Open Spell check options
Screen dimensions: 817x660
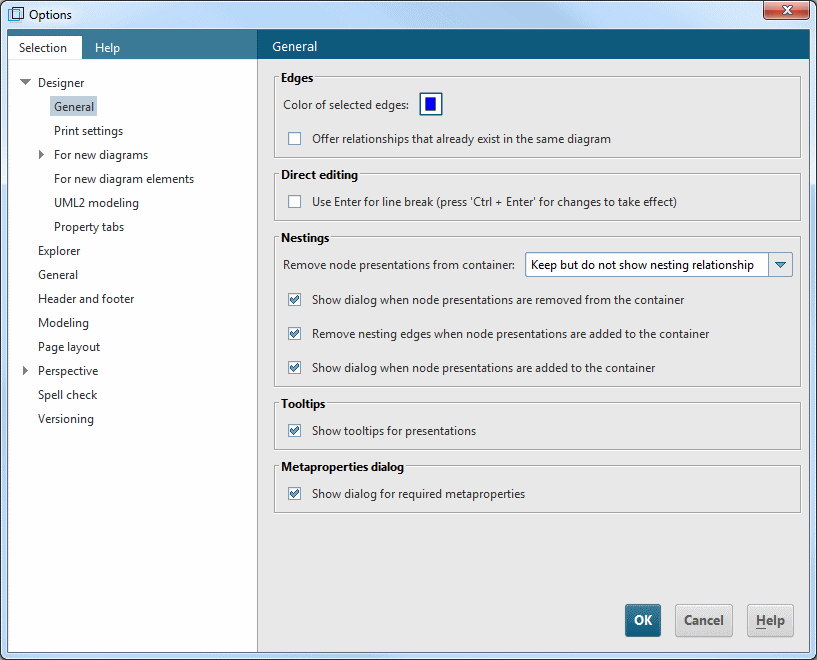pyautogui.click(x=67, y=395)
